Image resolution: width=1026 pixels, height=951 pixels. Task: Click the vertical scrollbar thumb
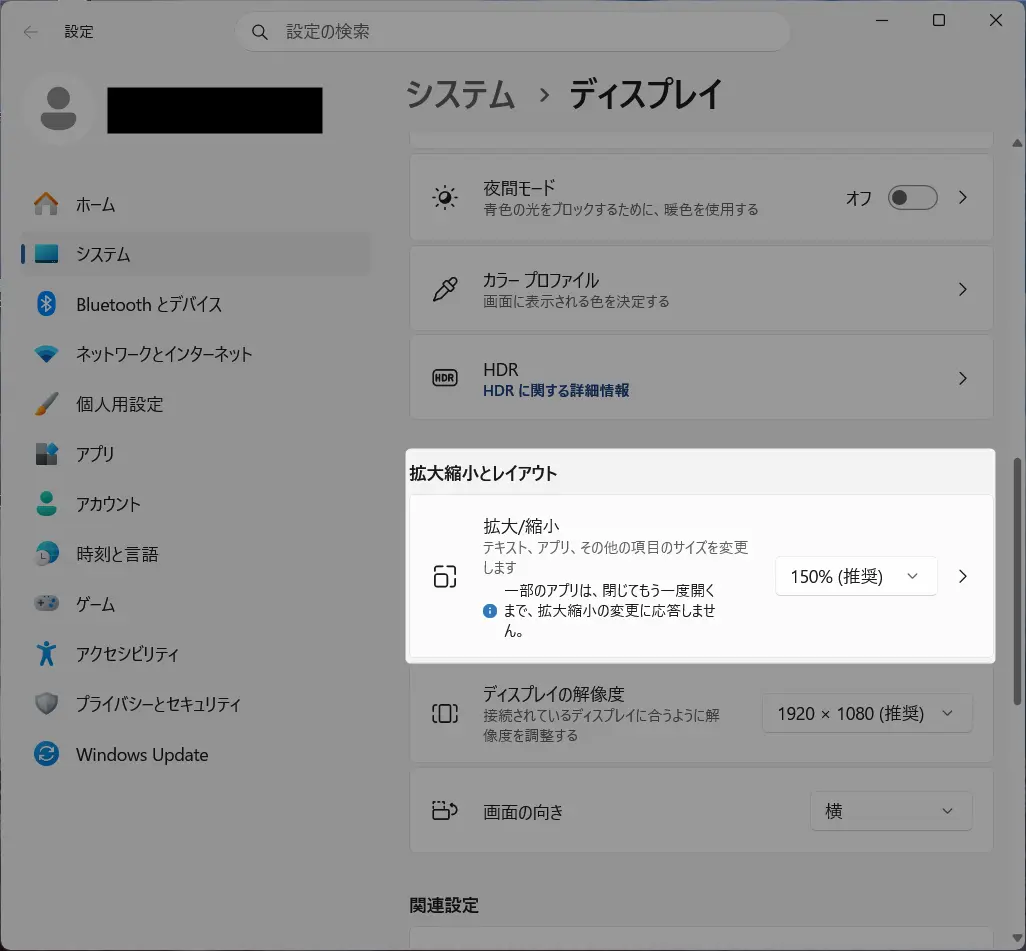tap(1018, 580)
